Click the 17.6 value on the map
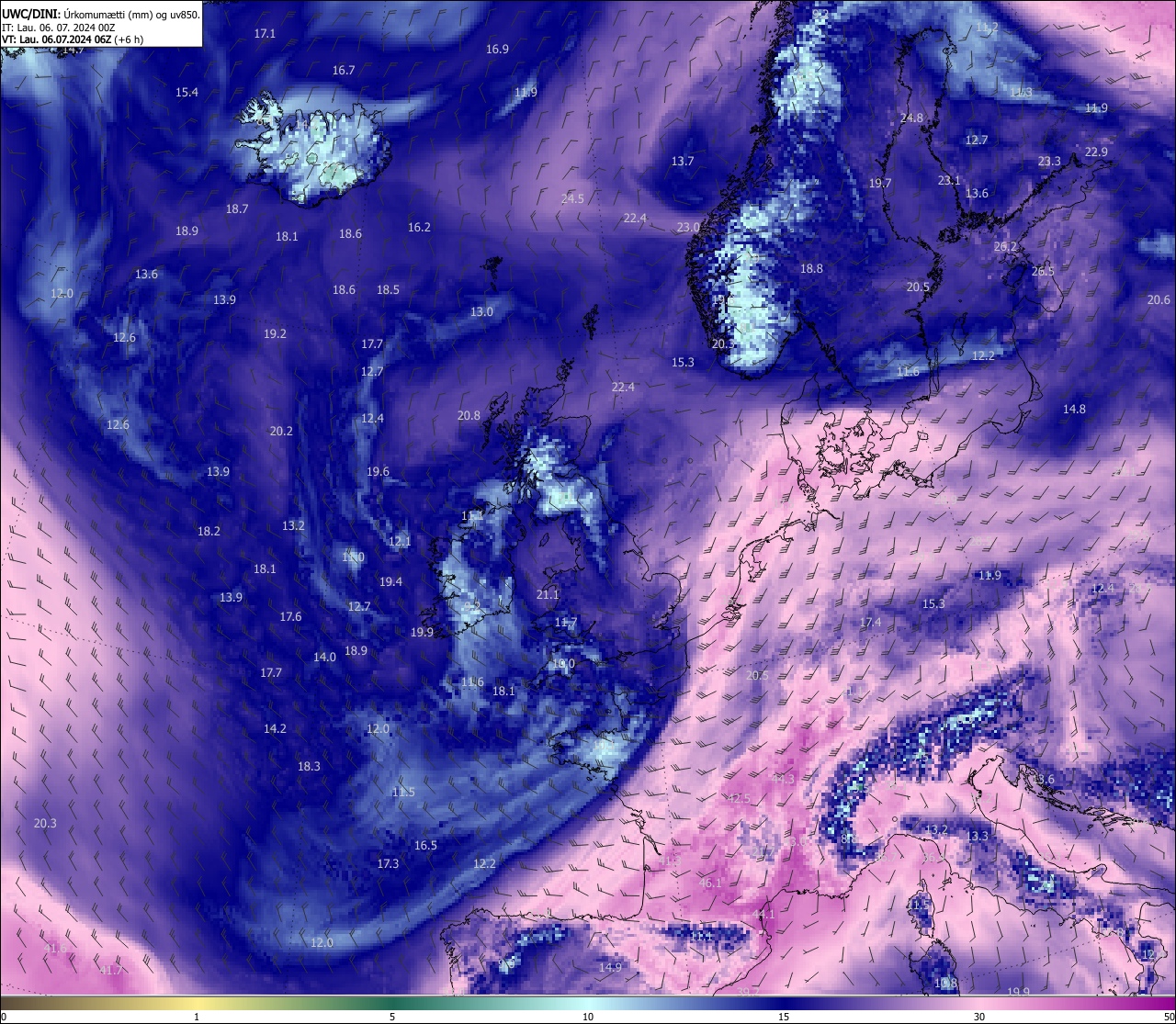The width and height of the screenshot is (1176, 1024). tap(290, 616)
